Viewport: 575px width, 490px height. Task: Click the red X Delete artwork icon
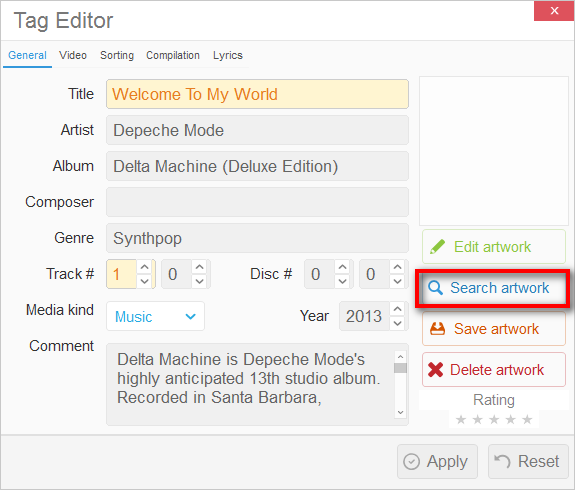[435, 370]
